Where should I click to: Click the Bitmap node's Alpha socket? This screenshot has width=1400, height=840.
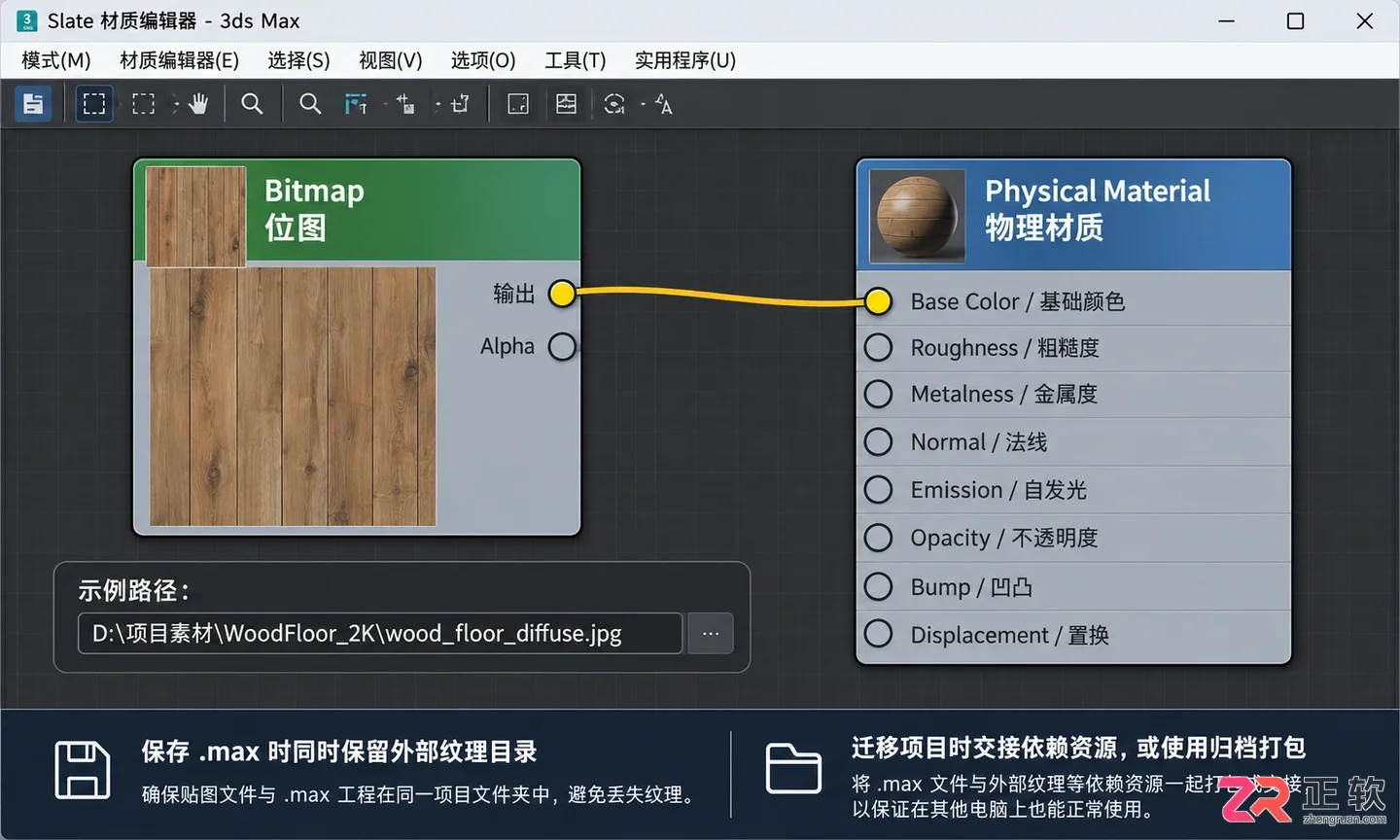click(x=562, y=346)
